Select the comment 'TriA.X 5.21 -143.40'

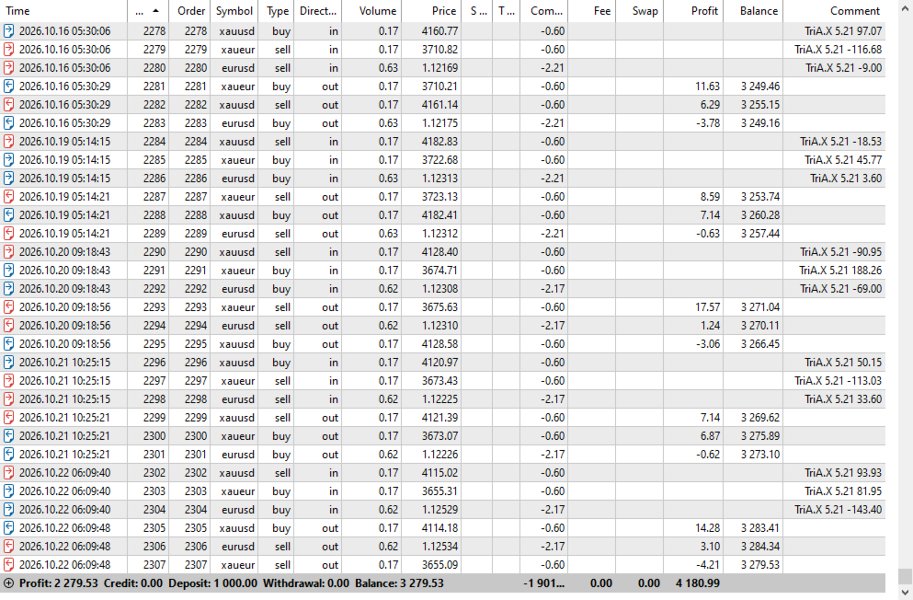(x=838, y=510)
